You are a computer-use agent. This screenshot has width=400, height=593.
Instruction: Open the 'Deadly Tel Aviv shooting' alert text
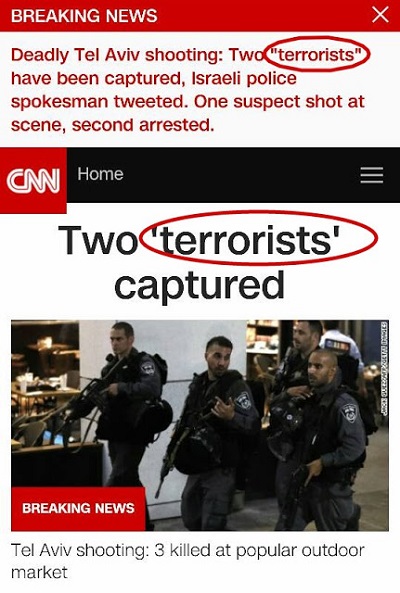point(189,90)
